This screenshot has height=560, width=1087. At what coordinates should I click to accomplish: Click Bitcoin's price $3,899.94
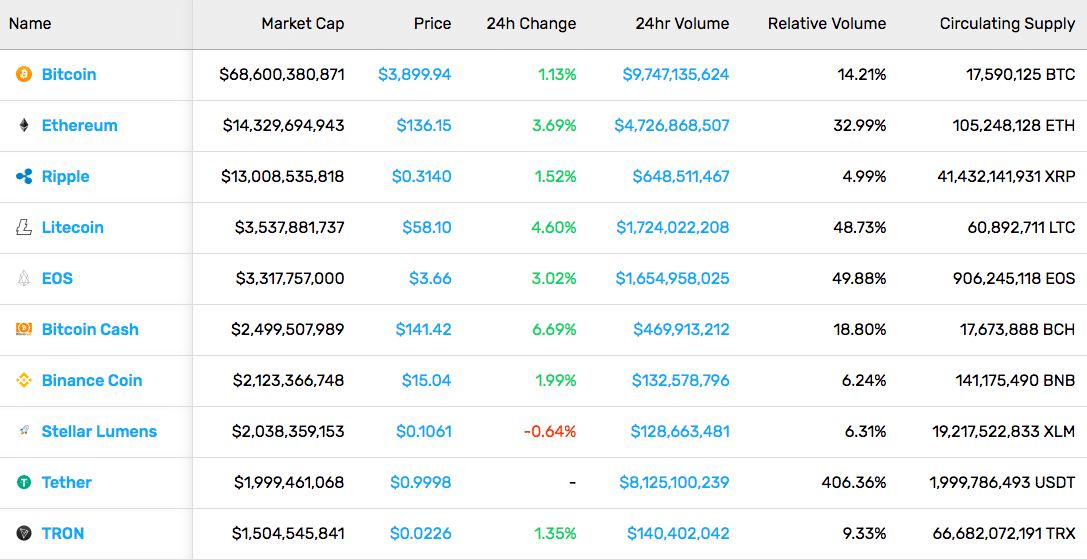[x=415, y=75]
